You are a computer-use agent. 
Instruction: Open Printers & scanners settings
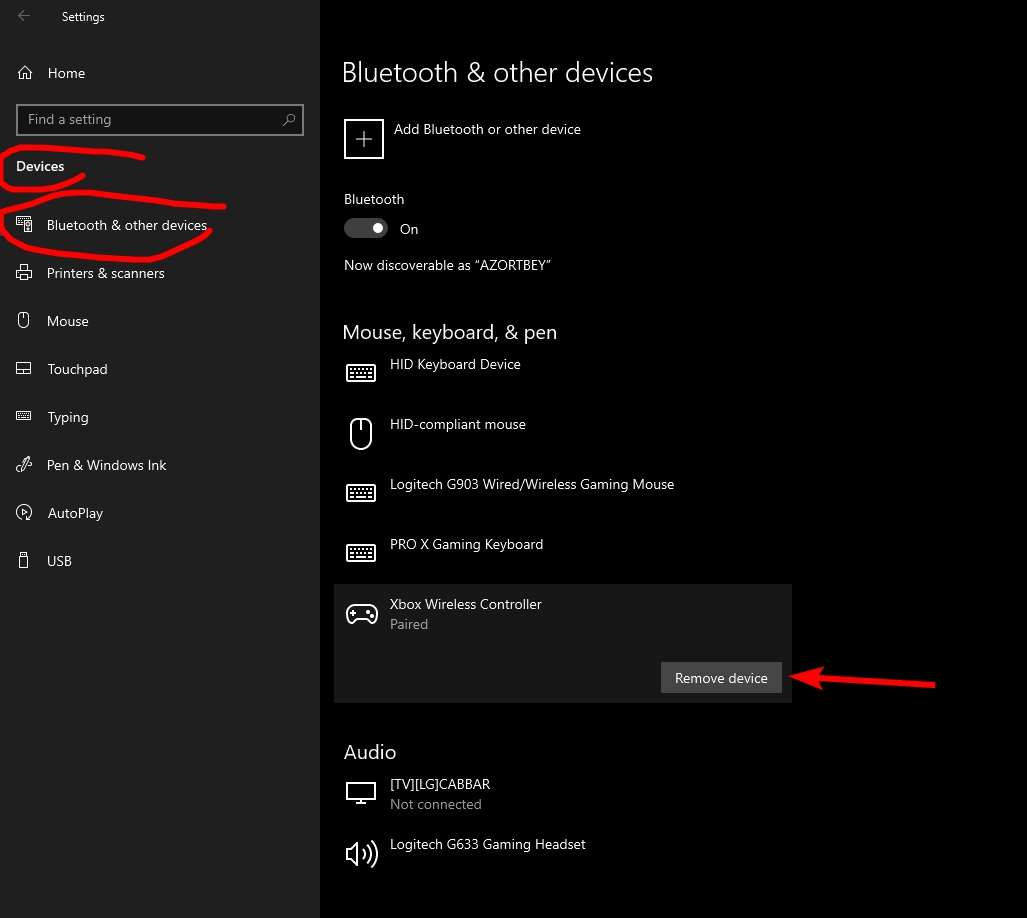point(105,273)
